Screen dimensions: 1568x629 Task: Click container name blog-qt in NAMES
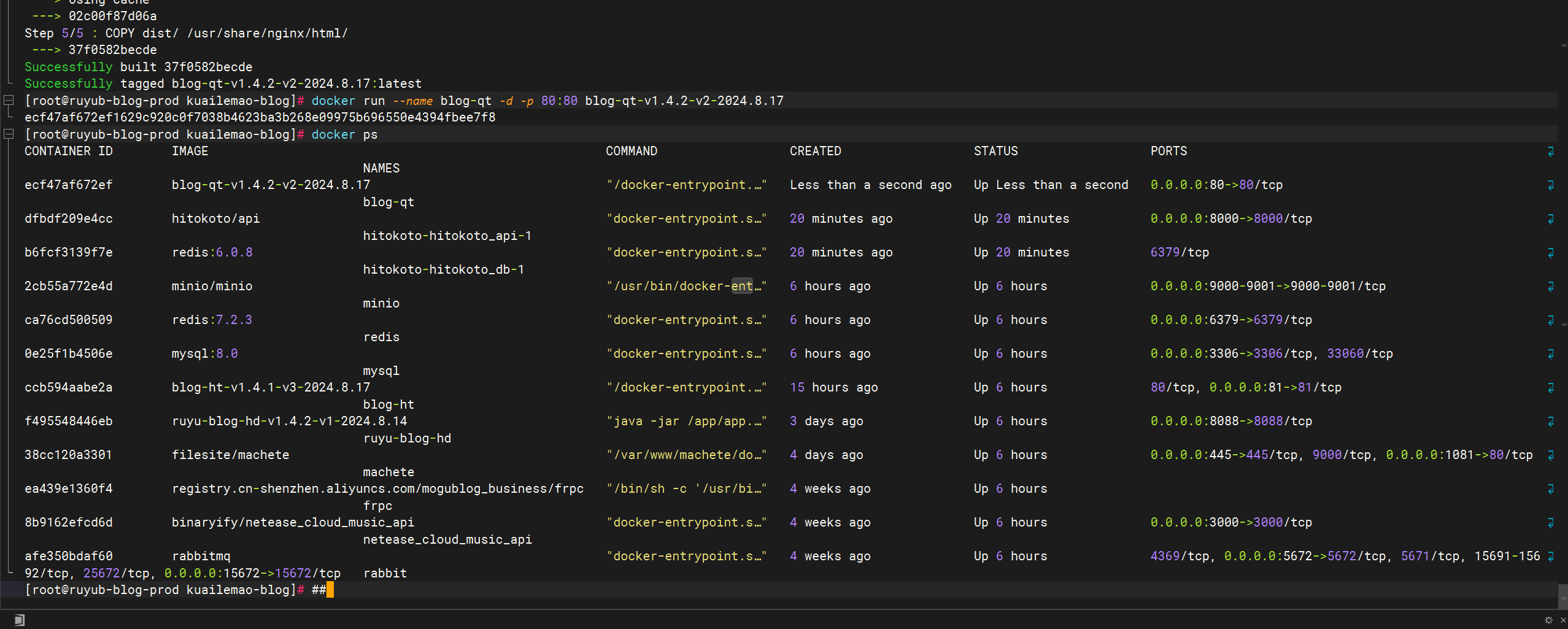[x=388, y=202]
